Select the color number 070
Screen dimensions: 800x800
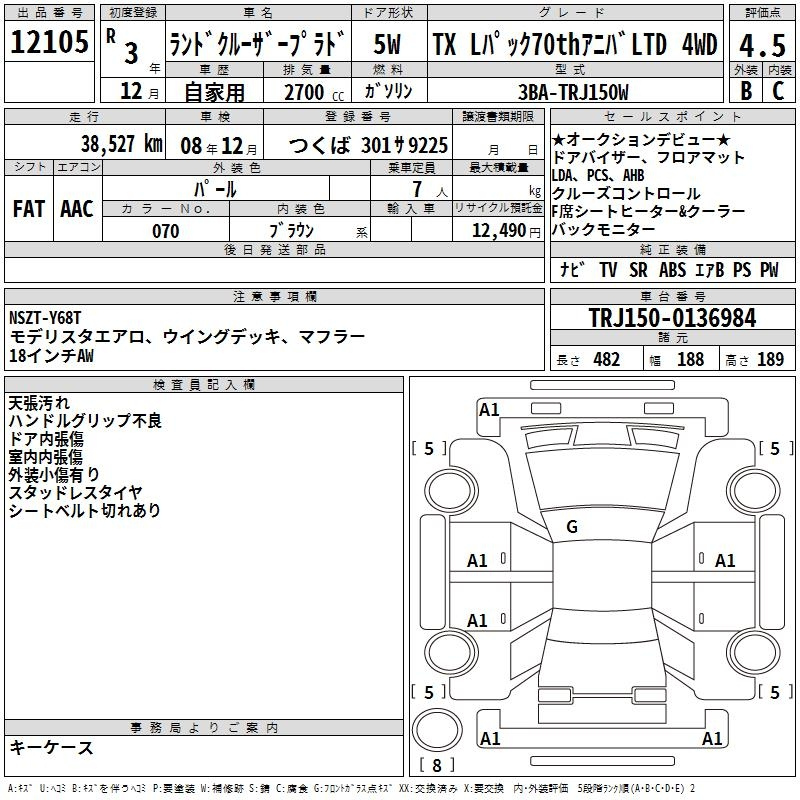(x=166, y=231)
